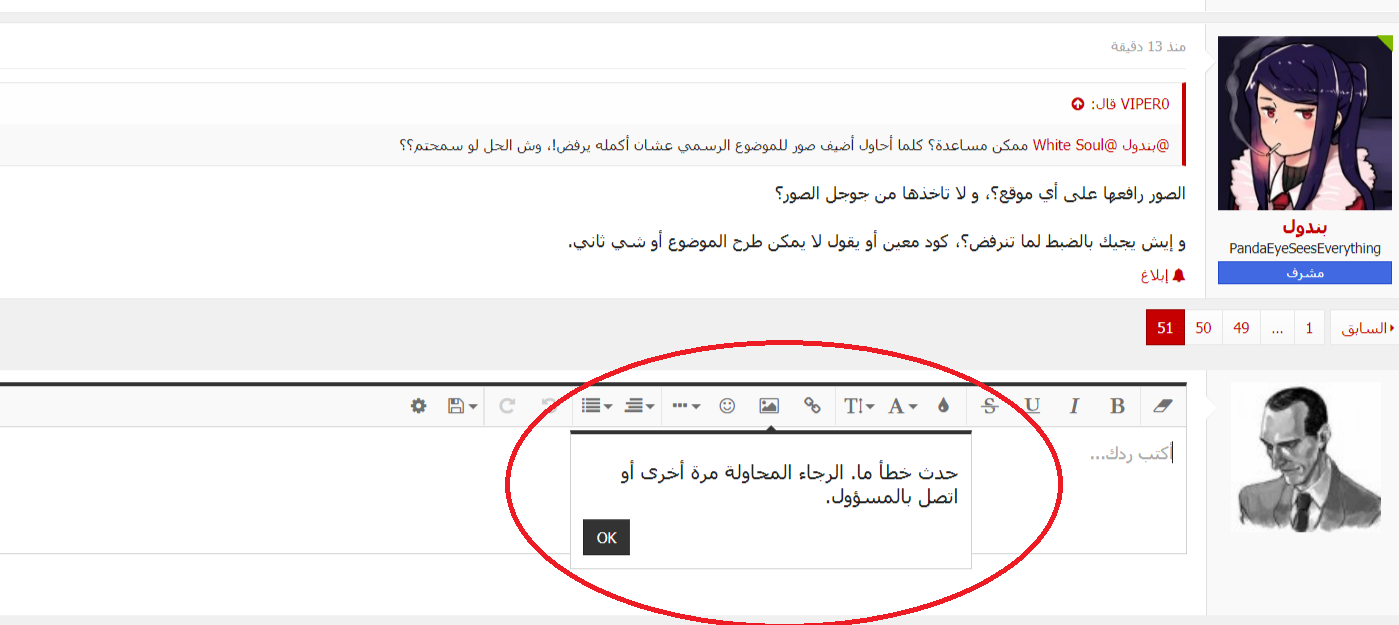1399x625 pixels.
Task: Click the pagination ellipsis button
Action: (1277, 328)
